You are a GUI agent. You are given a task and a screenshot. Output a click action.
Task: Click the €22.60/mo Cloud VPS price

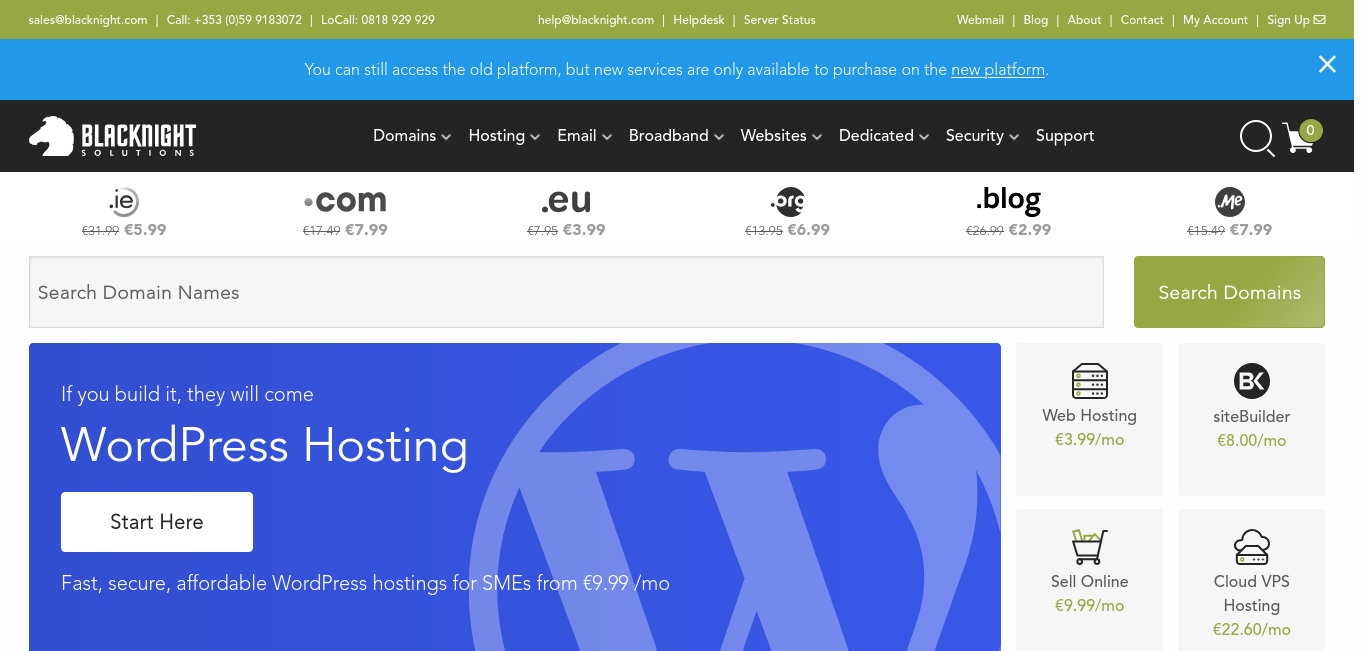(x=1251, y=630)
